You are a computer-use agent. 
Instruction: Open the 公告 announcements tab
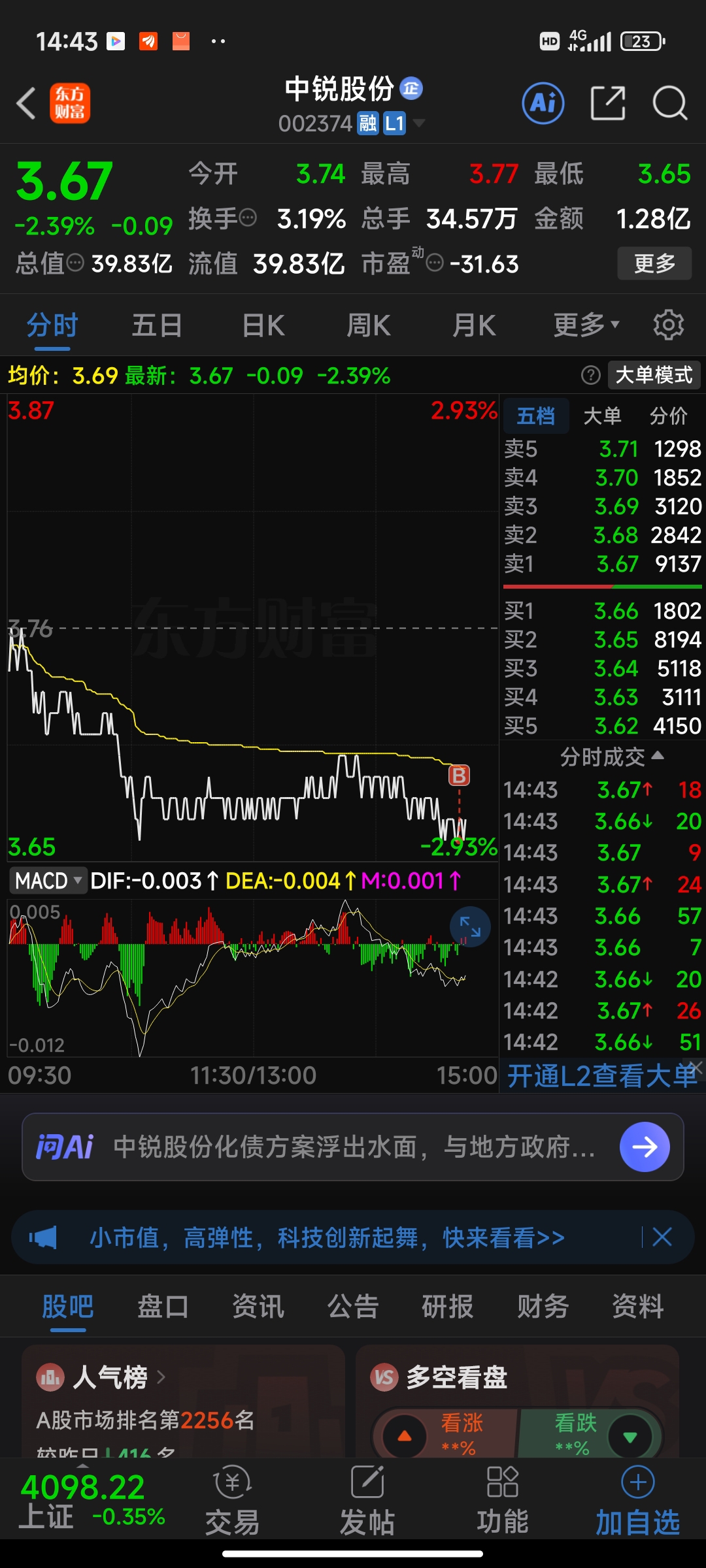(x=353, y=1307)
